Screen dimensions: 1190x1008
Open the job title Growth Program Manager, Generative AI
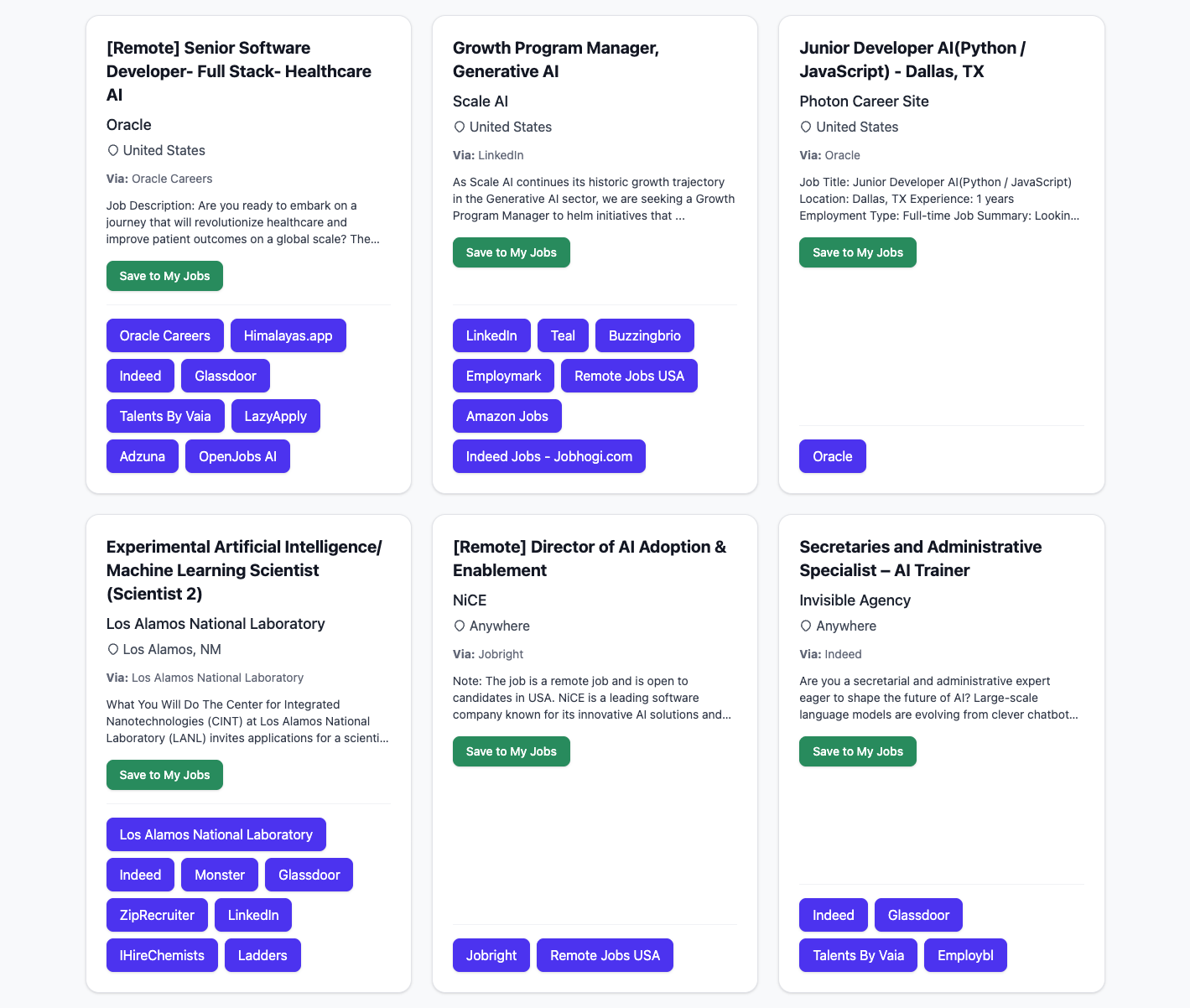click(x=556, y=60)
